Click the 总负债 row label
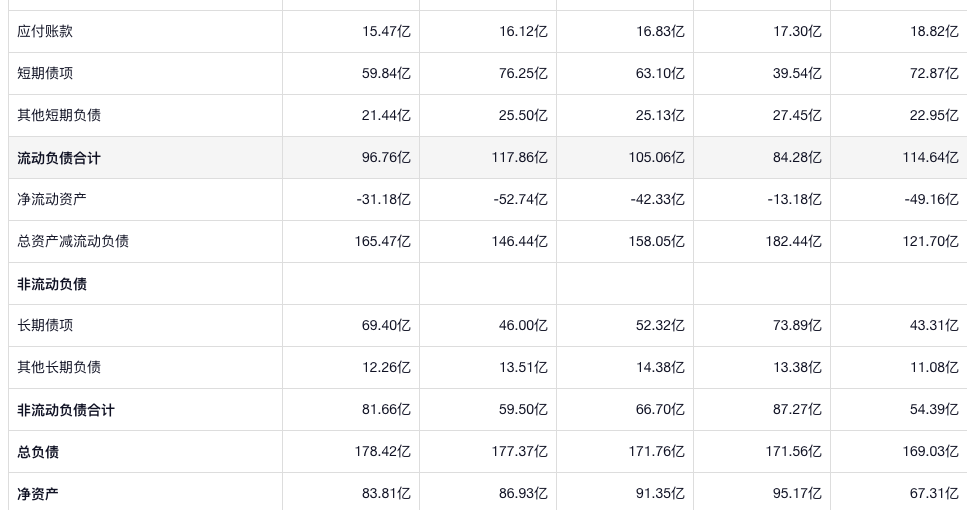This screenshot has height=510, width=967. [38, 452]
